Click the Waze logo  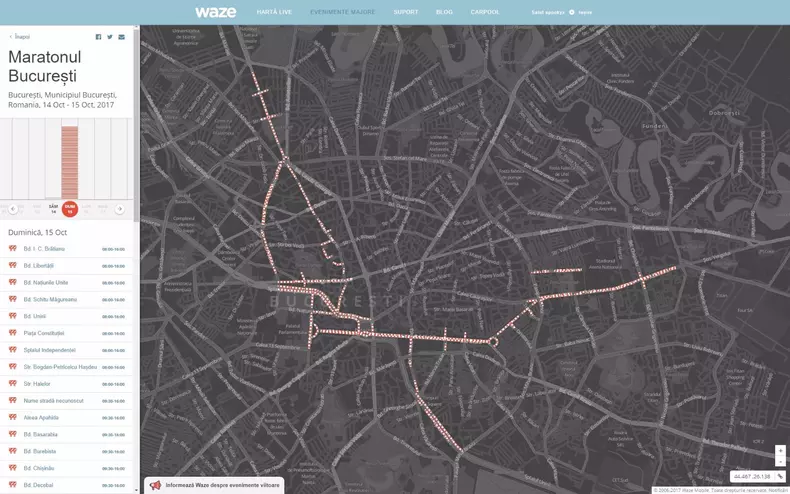click(215, 12)
